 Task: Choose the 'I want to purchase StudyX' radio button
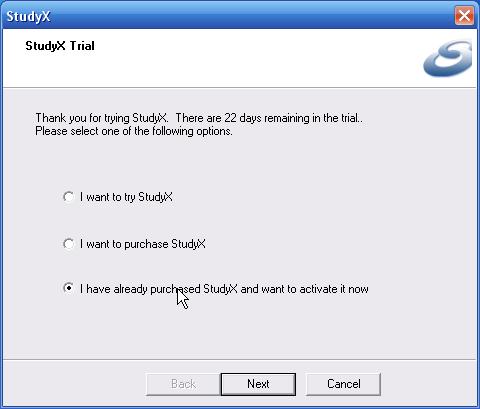click(x=68, y=244)
